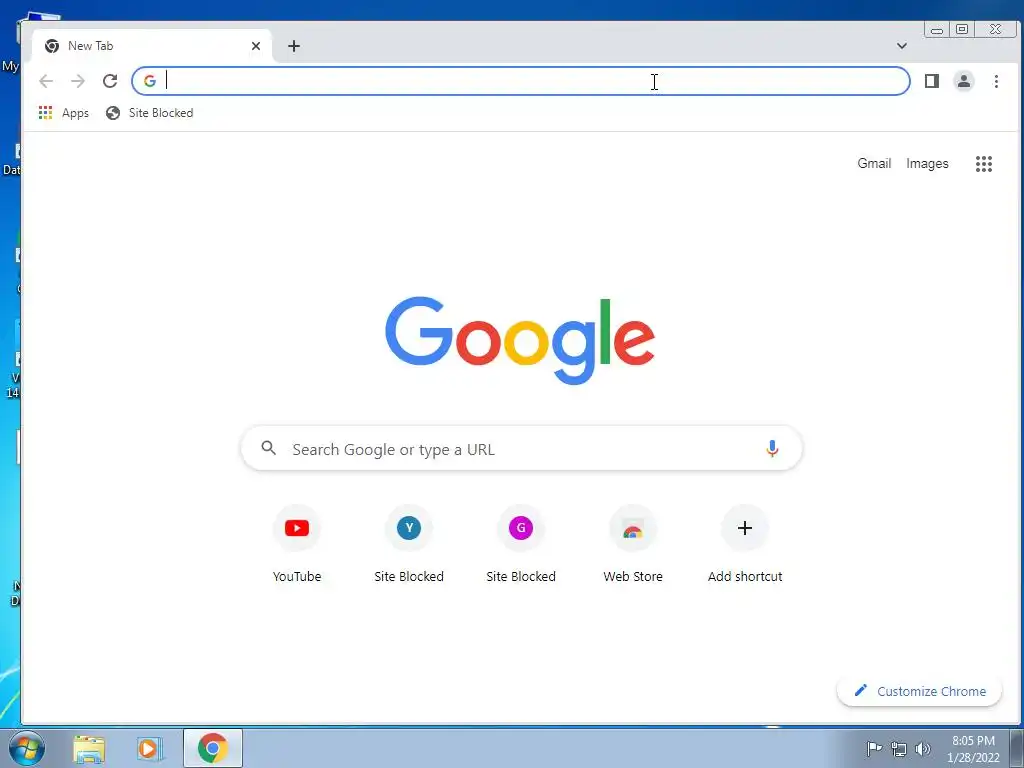Open the Chrome three-dot menu
Image resolution: width=1024 pixels, height=768 pixels.
coord(996,81)
